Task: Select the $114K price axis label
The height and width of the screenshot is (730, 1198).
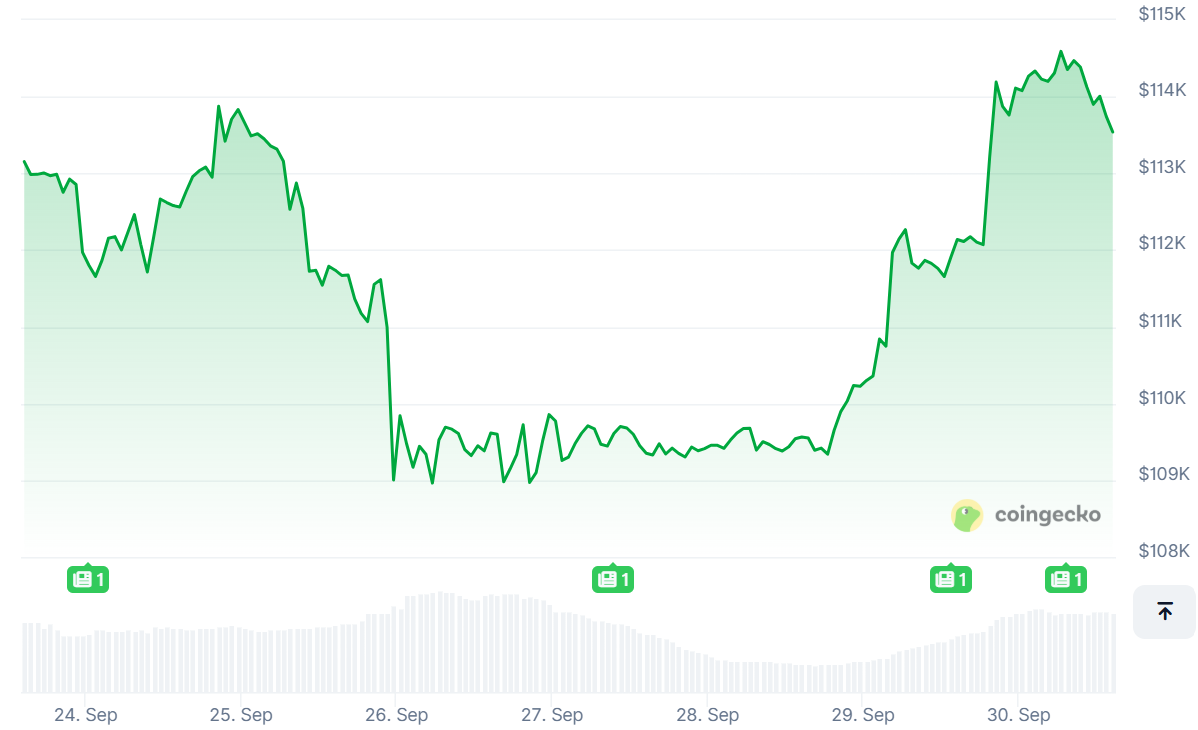Action: (x=1161, y=90)
